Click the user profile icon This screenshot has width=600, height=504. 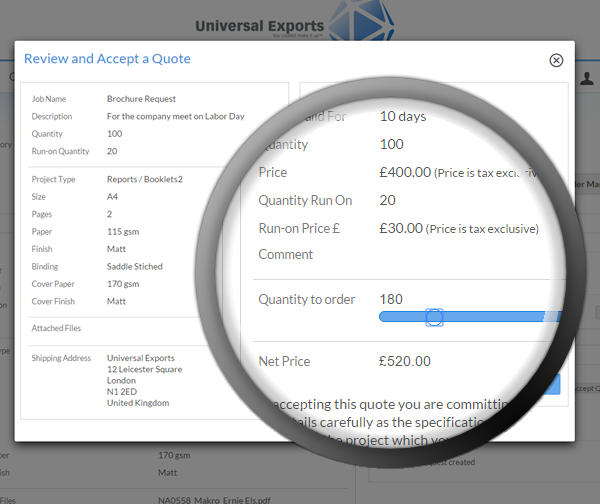pyautogui.click(x=587, y=78)
